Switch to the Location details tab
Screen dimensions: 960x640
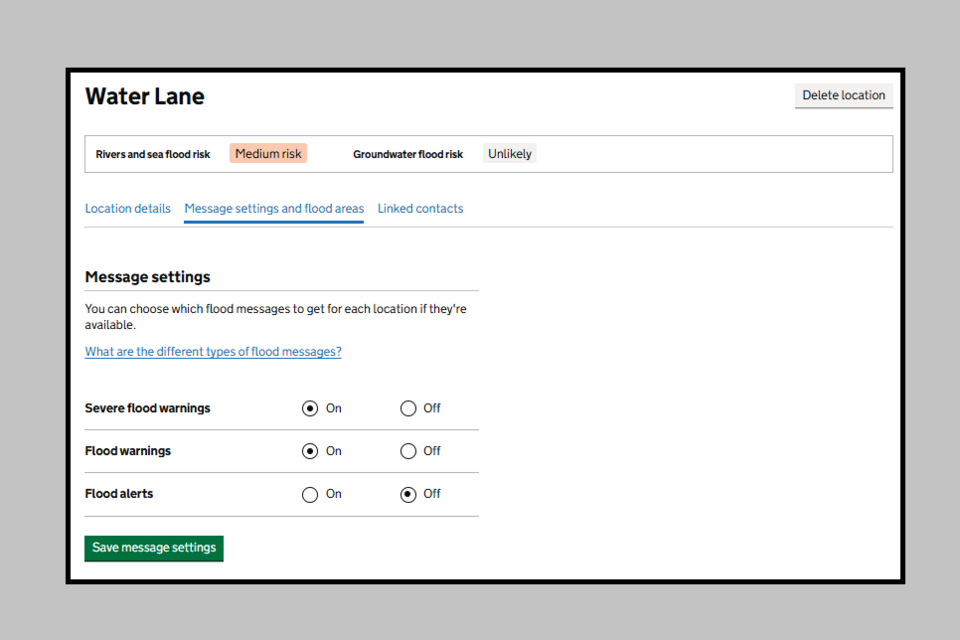click(128, 209)
